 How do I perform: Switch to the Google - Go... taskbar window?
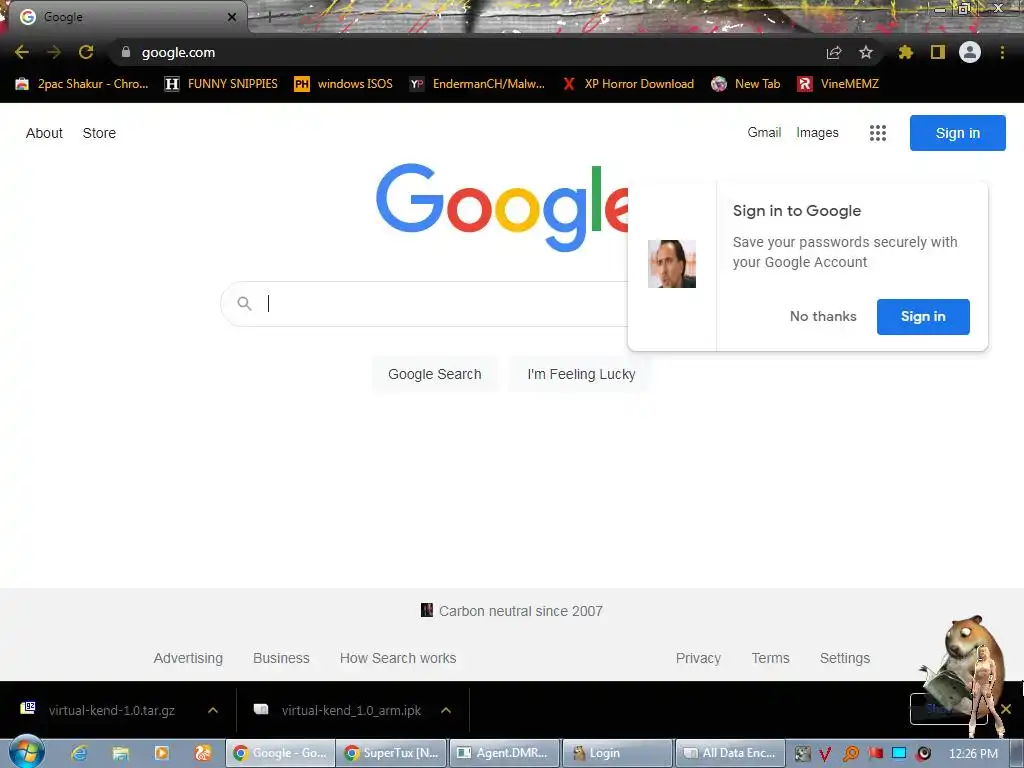coord(280,753)
